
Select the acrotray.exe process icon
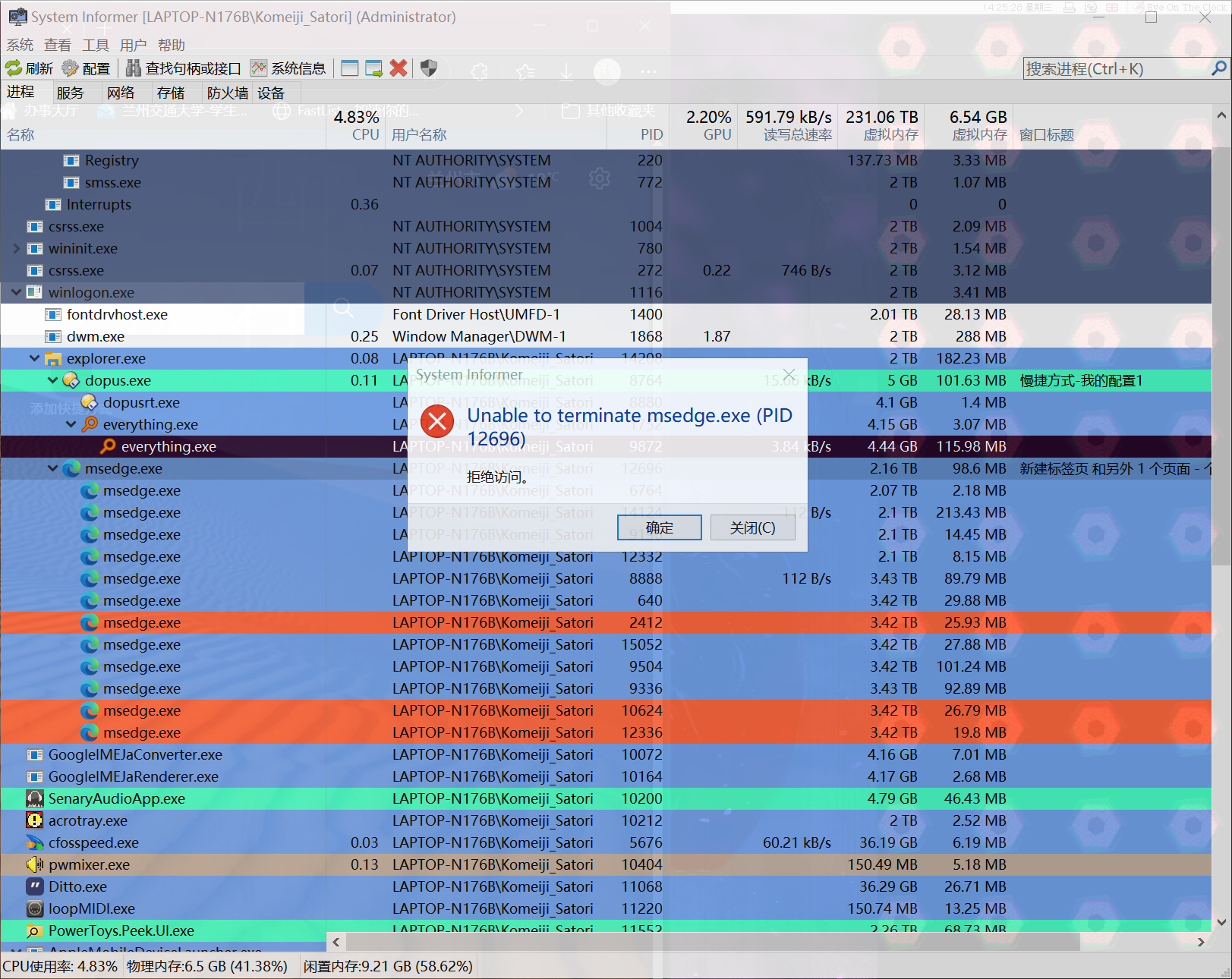pyautogui.click(x=35, y=820)
